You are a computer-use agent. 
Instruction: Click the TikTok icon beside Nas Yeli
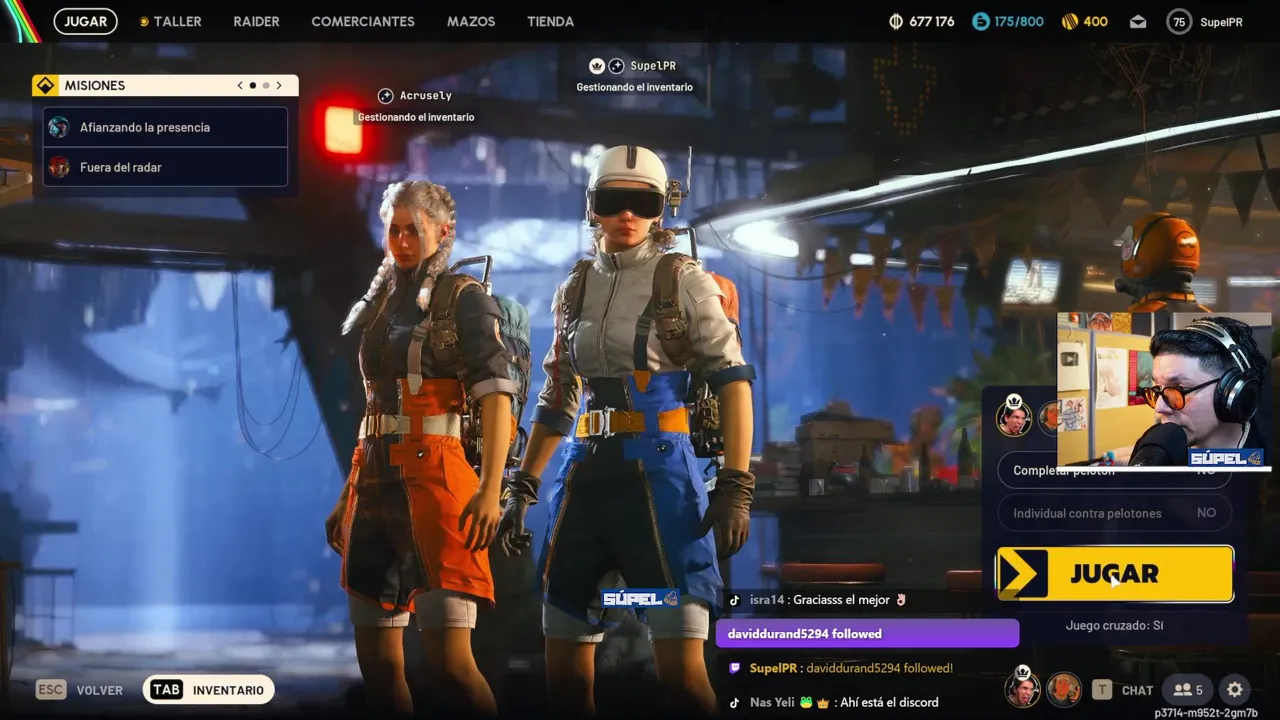pos(734,702)
